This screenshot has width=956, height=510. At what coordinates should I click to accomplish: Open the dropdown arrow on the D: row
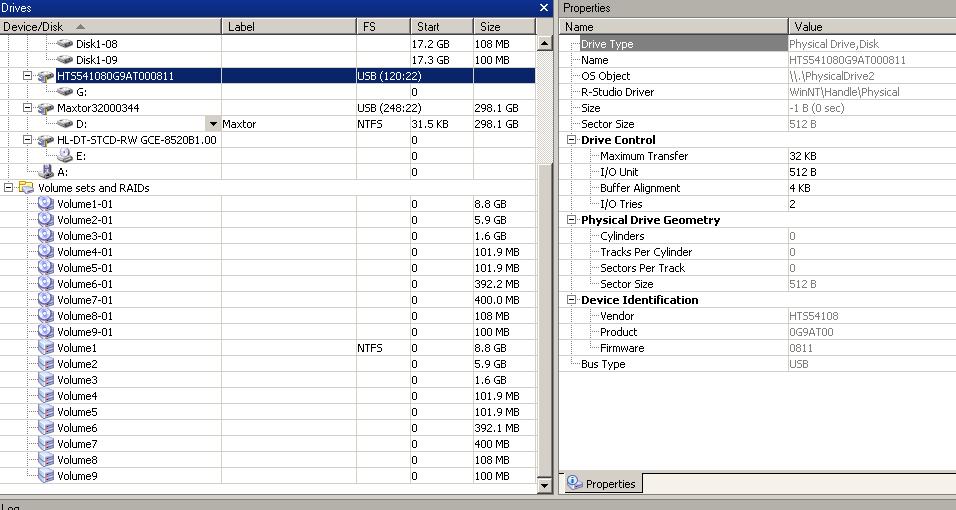(x=213, y=124)
